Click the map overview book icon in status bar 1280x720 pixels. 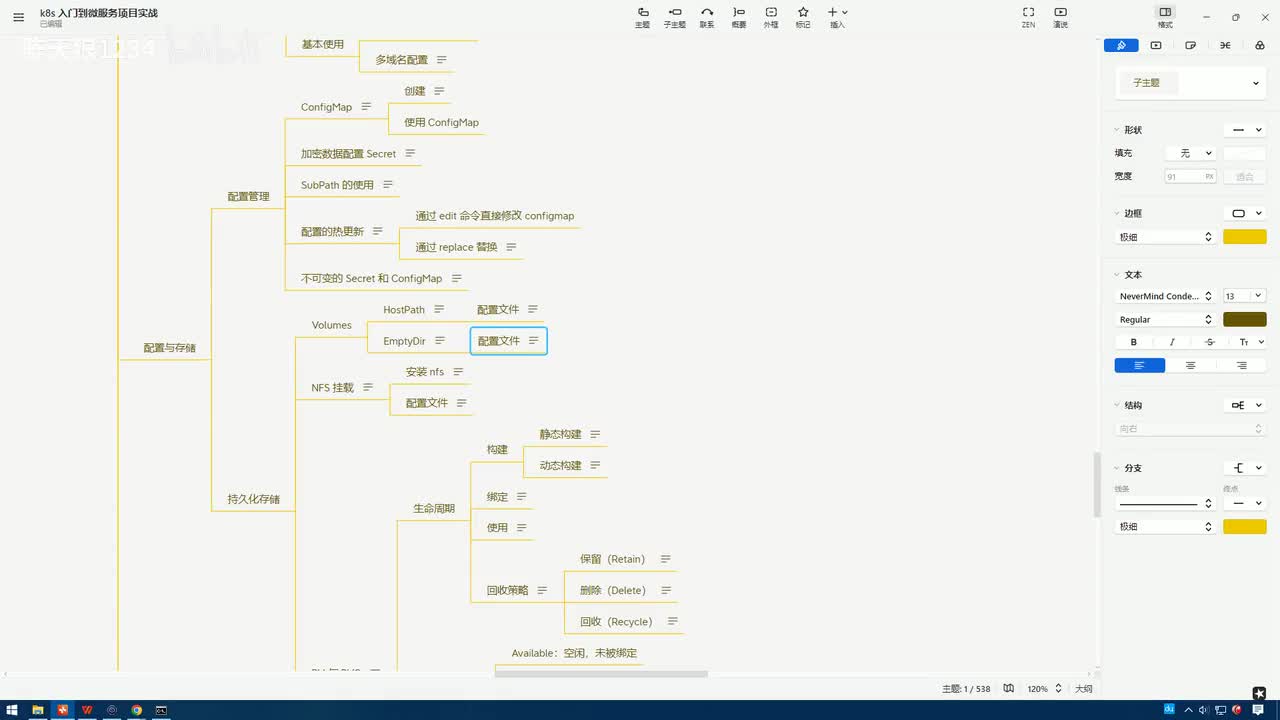1009,688
